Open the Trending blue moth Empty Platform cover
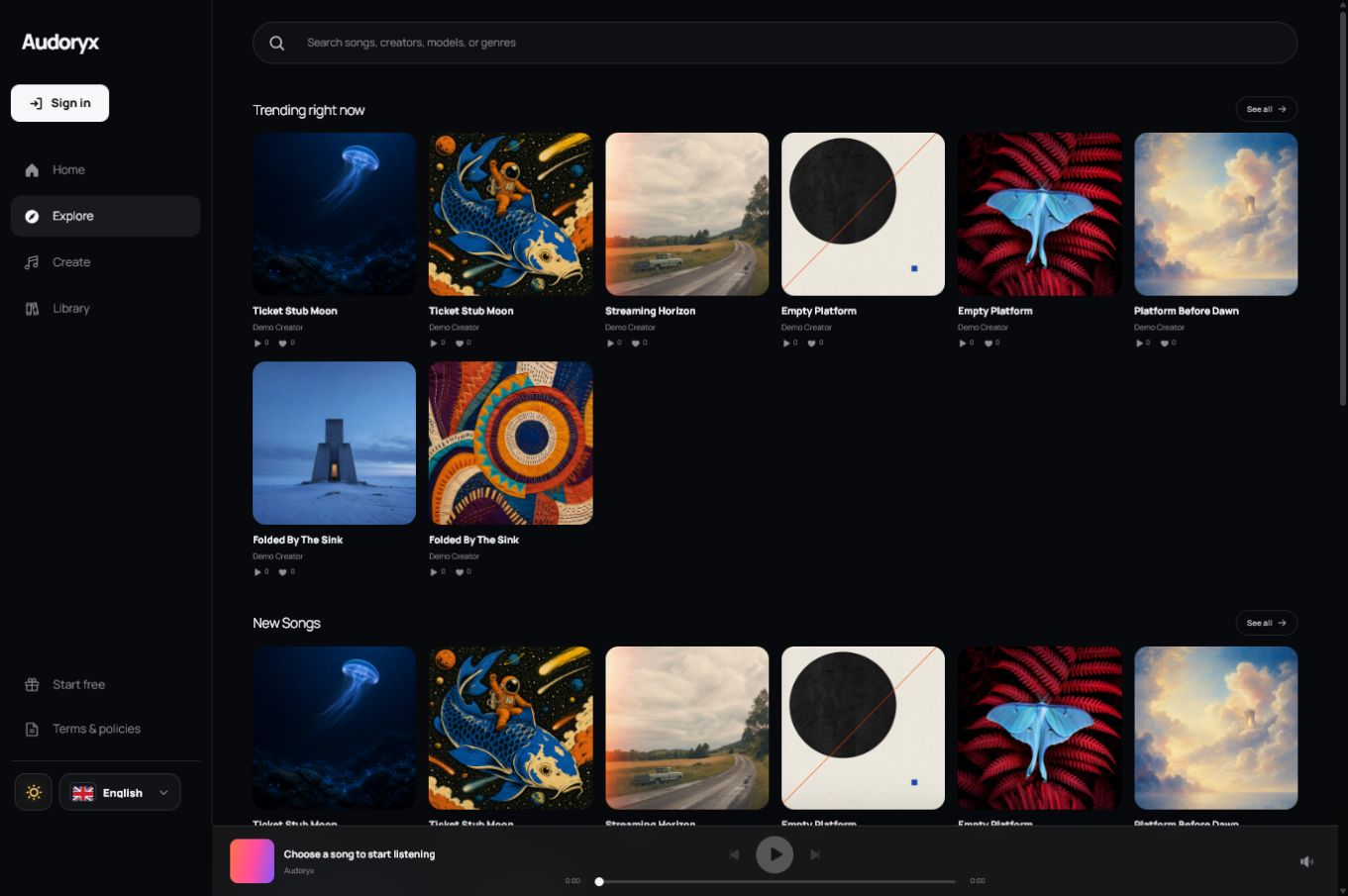The image size is (1348, 896). point(1039,214)
